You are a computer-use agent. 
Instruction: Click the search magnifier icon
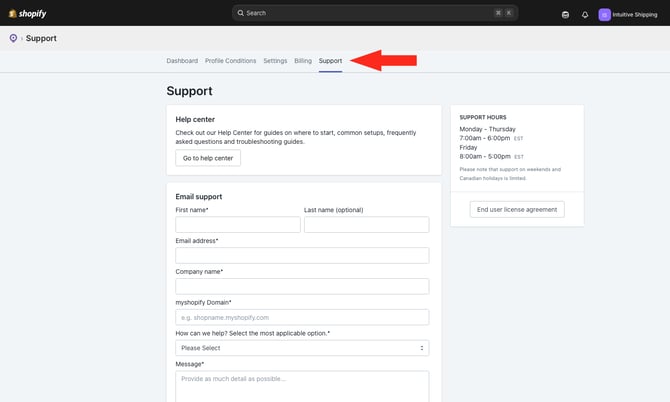[241, 13]
